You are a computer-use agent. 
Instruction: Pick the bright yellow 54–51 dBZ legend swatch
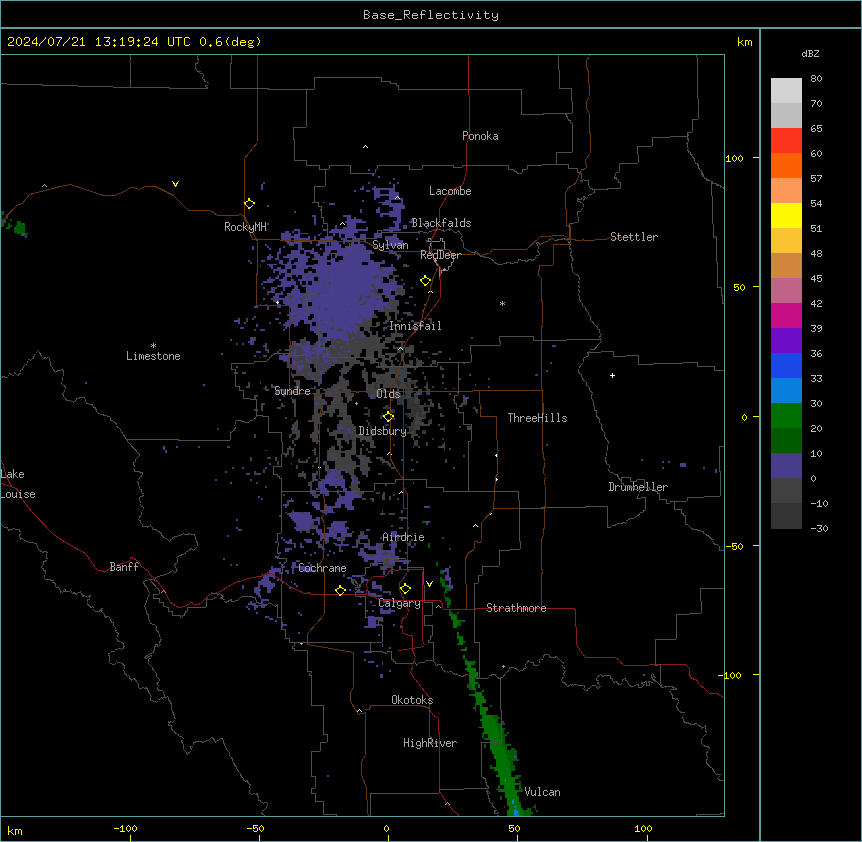tap(786, 215)
